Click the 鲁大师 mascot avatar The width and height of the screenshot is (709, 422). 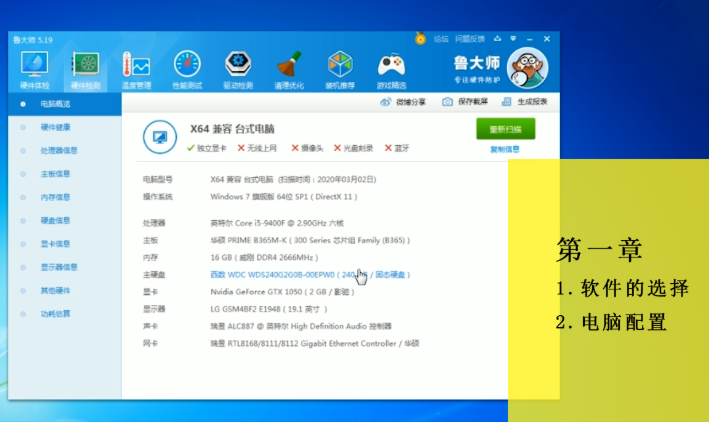(x=527, y=68)
